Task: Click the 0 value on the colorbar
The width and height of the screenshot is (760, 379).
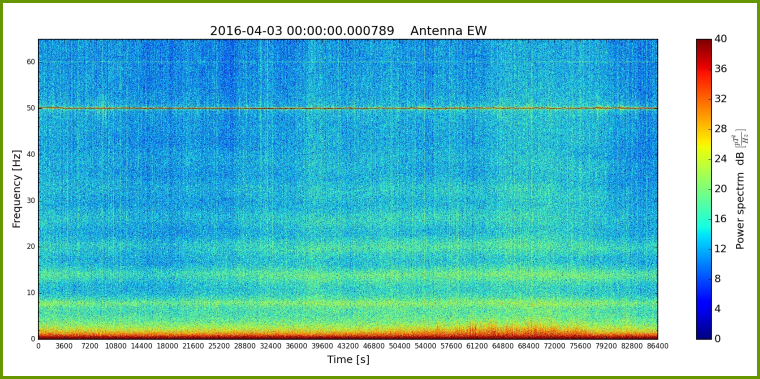Action: point(717,338)
